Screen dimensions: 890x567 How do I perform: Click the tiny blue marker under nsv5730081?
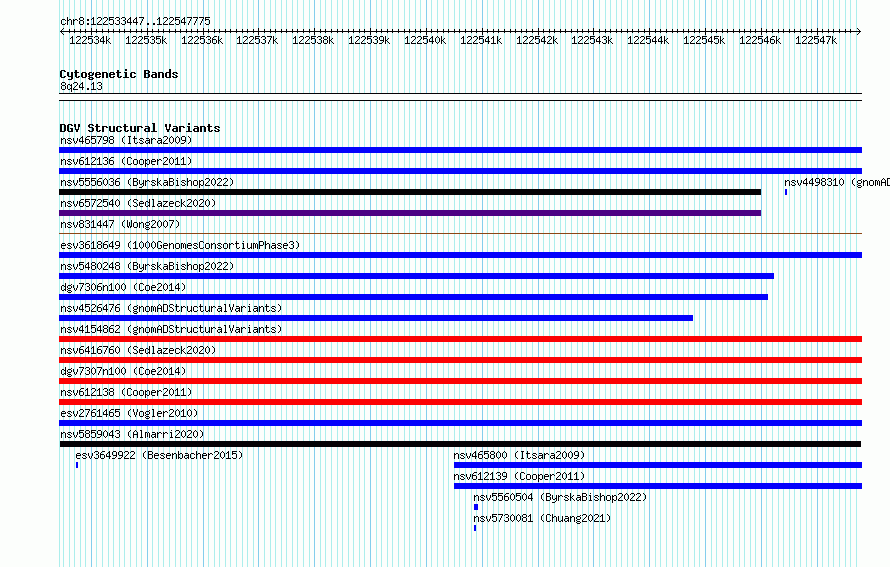(475, 528)
